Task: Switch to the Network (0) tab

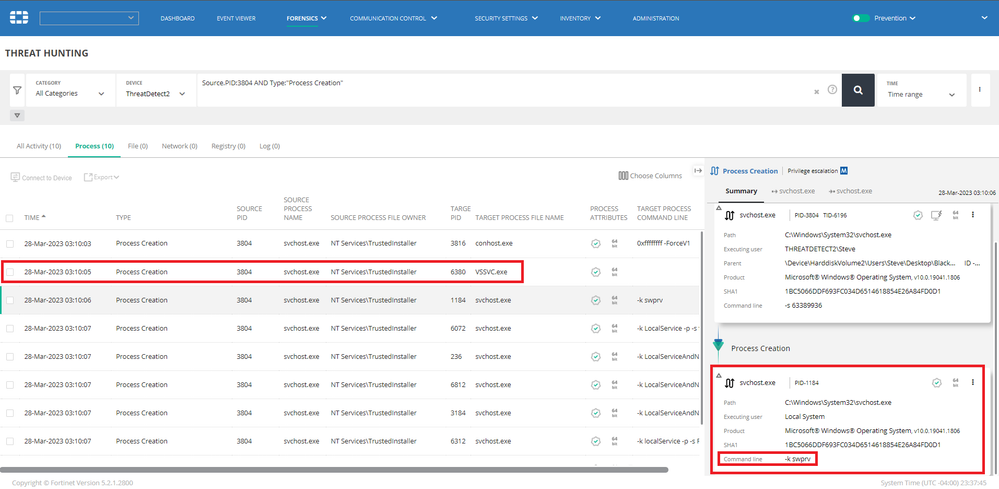Action: click(x=179, y=146)
